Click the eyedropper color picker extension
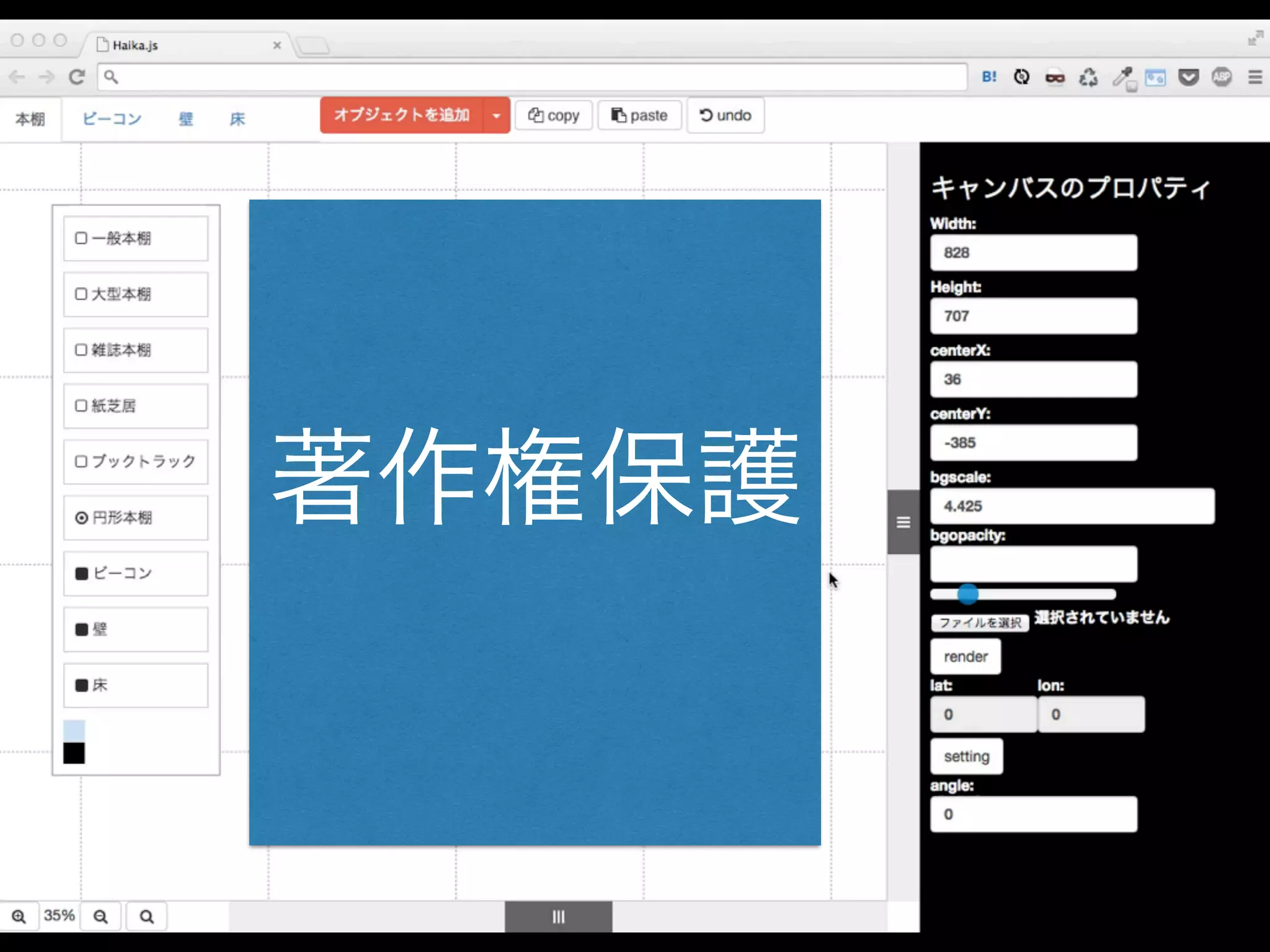Image resolution: width=1270 pixels, height=952 pixels. point(1123,78)
